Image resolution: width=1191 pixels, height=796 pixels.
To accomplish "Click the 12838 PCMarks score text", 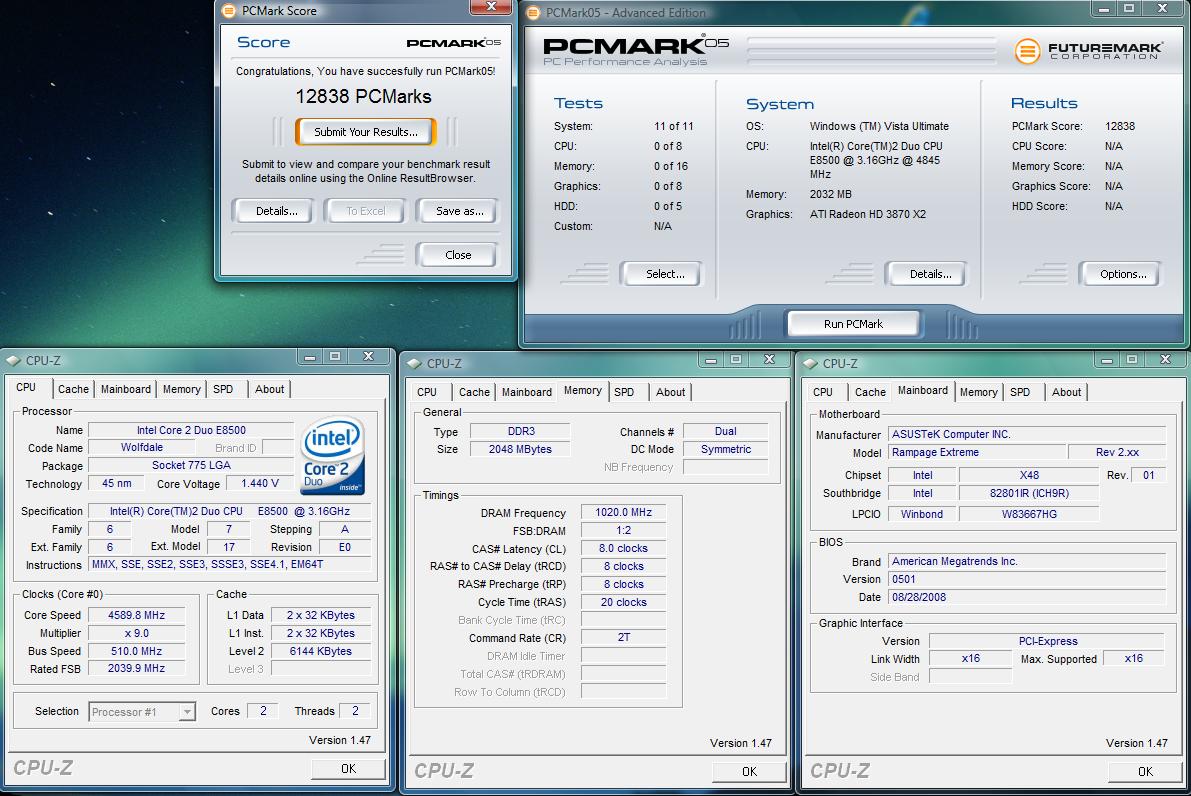I will pos(363,96).
